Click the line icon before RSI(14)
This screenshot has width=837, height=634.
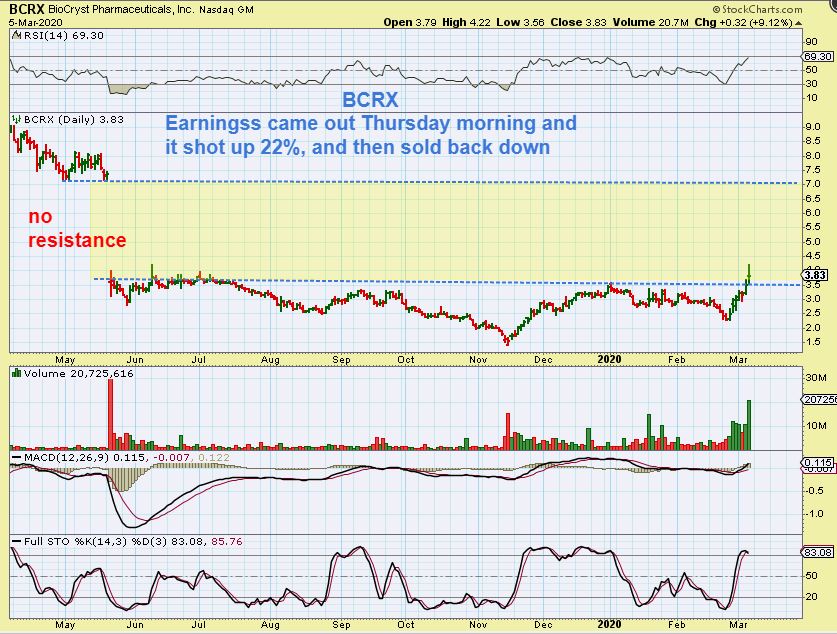[16, 35]
